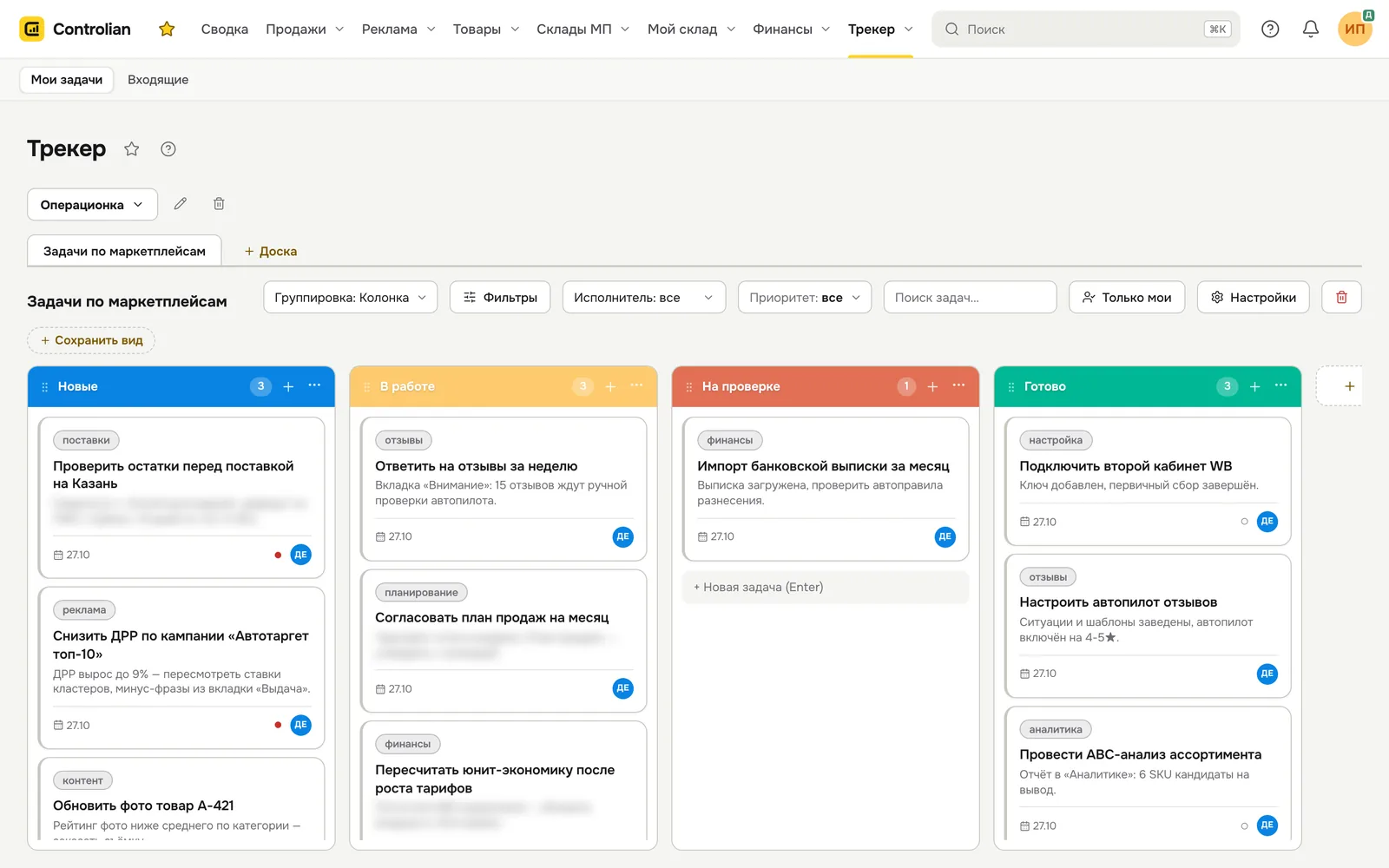Add a task in the Новые column
Viewport: 1389px width, 868px height.
[x=288, y=386]
